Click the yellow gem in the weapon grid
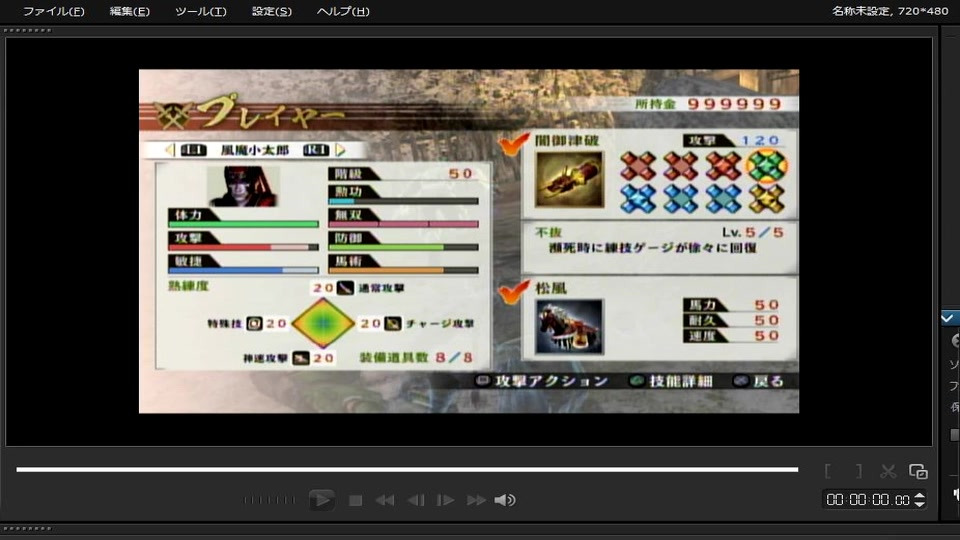The image size is (960, 540). click(766, 199)
